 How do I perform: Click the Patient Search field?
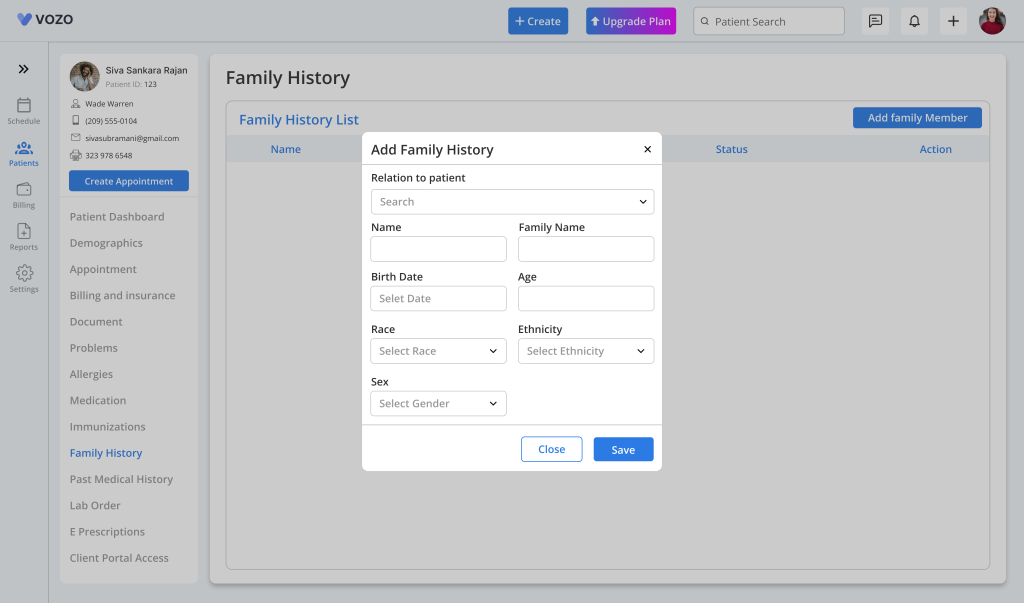pyautogui.click(x=769, y=21)
